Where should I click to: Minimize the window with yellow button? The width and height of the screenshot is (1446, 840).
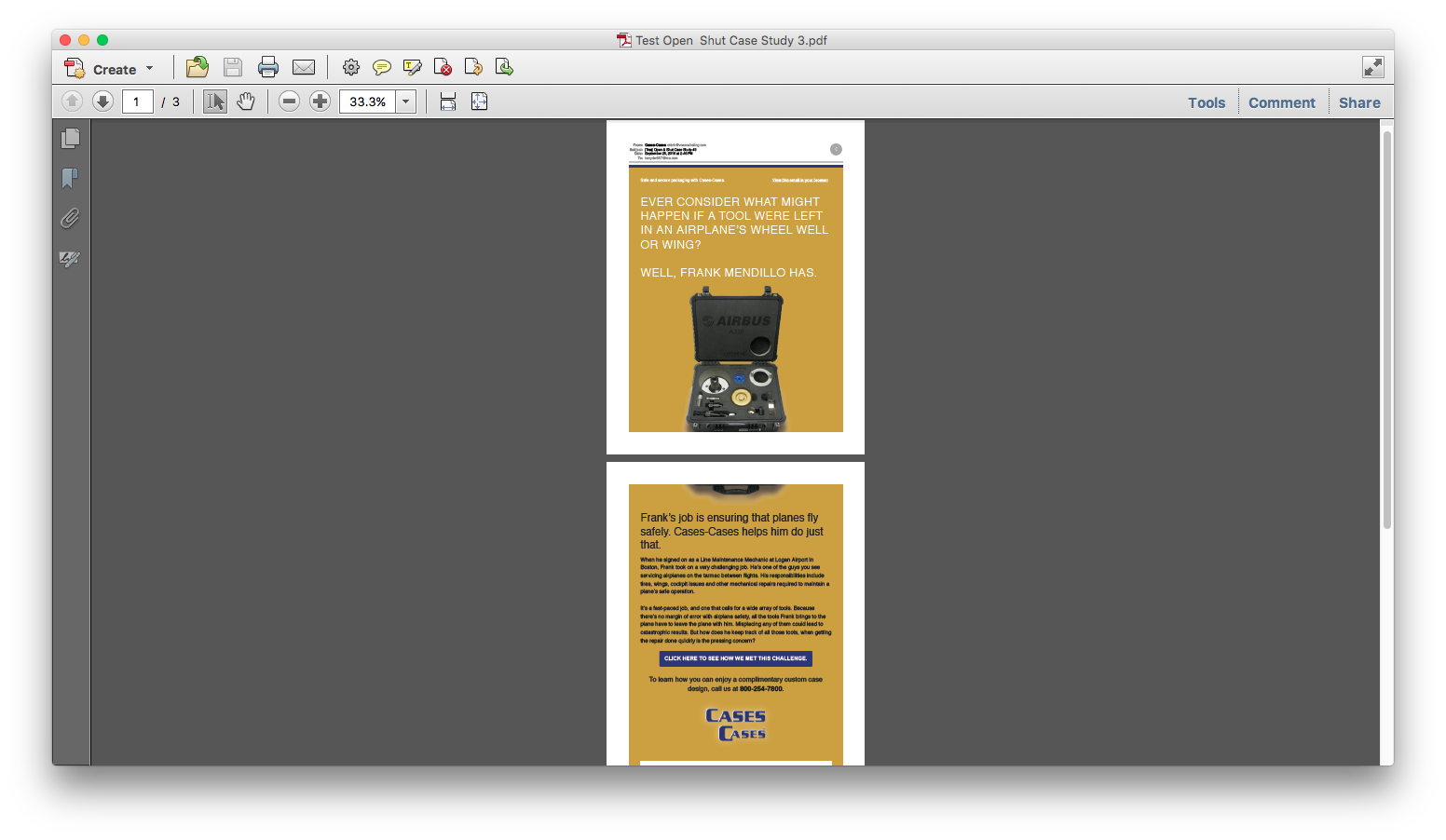pos(84,40)
